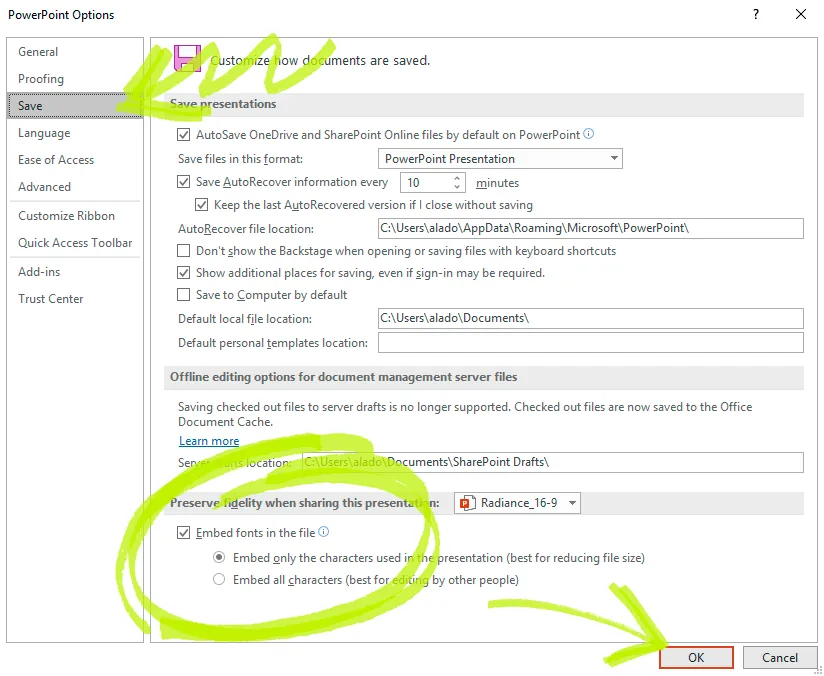Screen dimensions: 824x676
Task: Follow the Learn more link
Action: coord(209,441)
